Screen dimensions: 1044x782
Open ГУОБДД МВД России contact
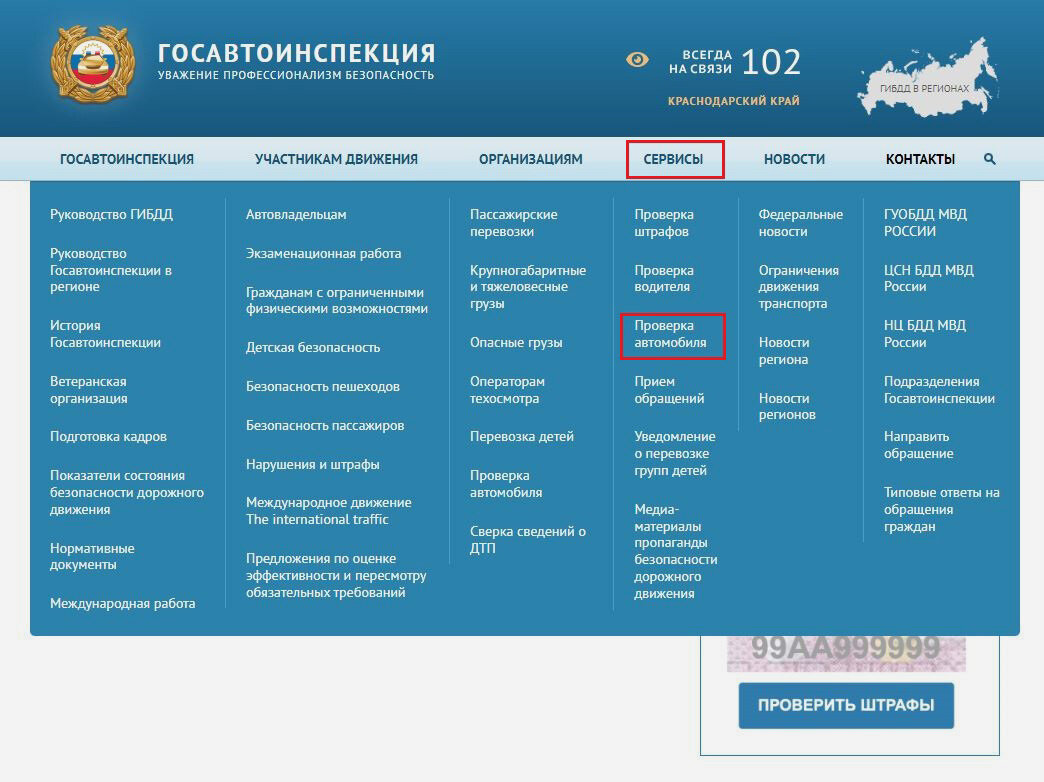coord(925,223)
